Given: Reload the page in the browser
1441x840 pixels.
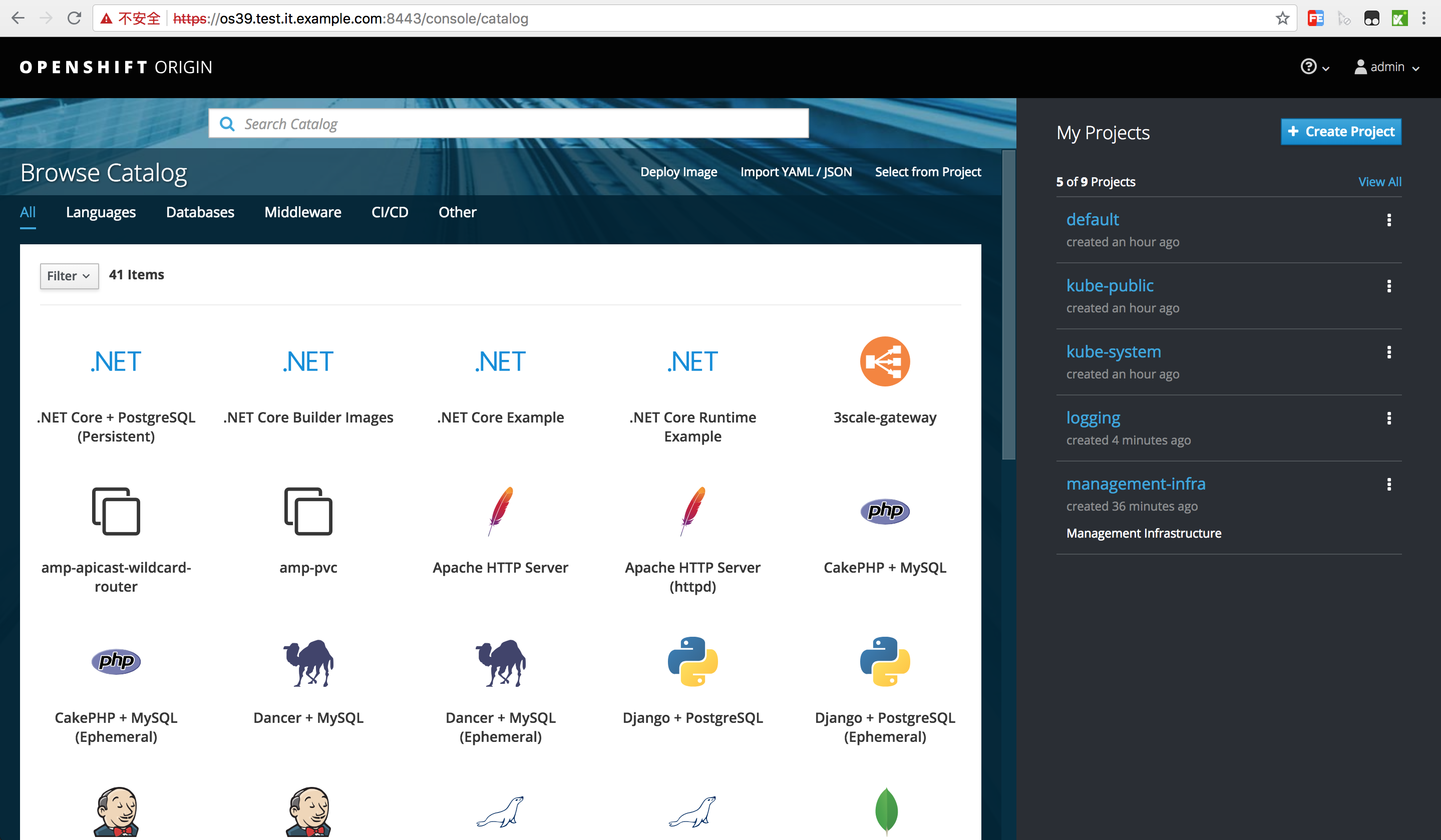Looking at the screenshot, I should [74, 19].
